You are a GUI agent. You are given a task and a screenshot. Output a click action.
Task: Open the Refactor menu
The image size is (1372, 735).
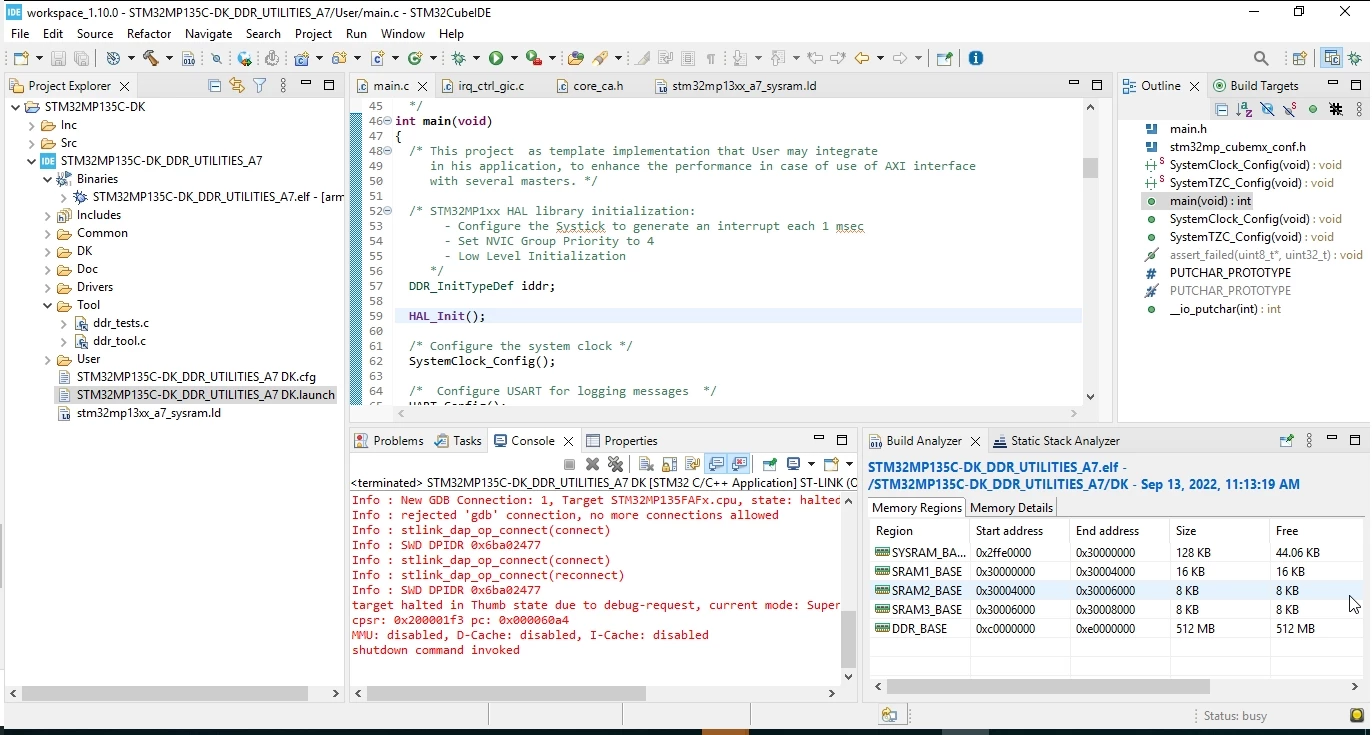click(x=149, y=33)
